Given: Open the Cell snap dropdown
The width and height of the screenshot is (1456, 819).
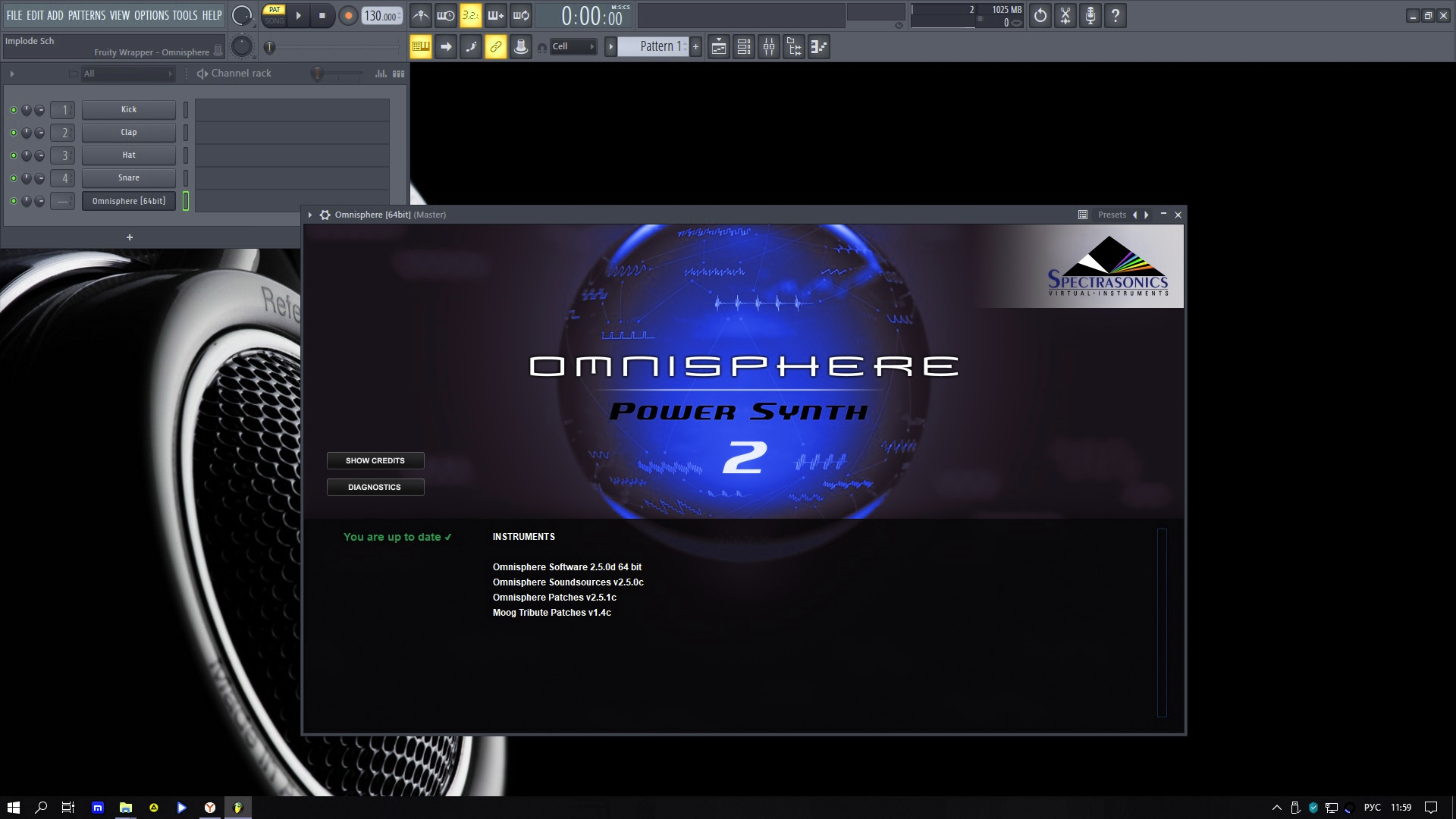Looking at the screenshot, I should pyautogui.click(x=574, y=47).
